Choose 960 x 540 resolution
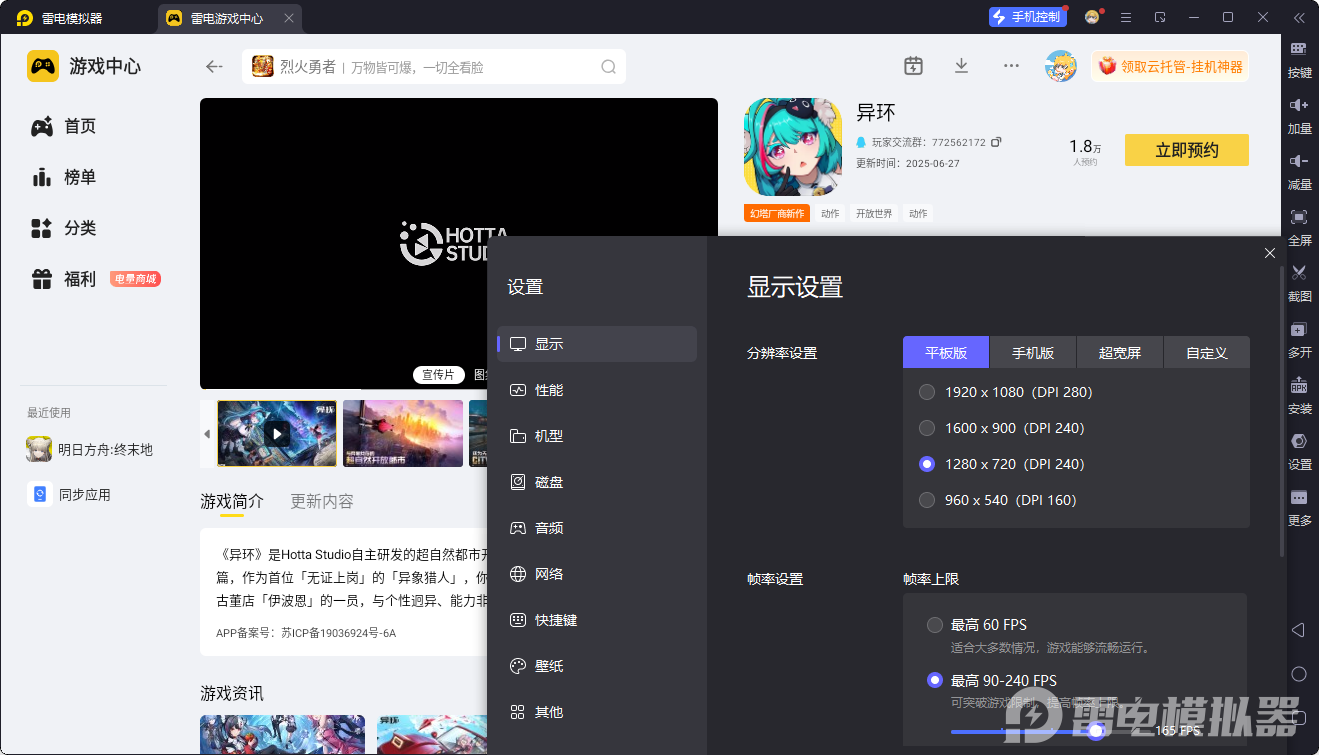This screenshot has height=755, width=1319. click(x=927, y=500)
